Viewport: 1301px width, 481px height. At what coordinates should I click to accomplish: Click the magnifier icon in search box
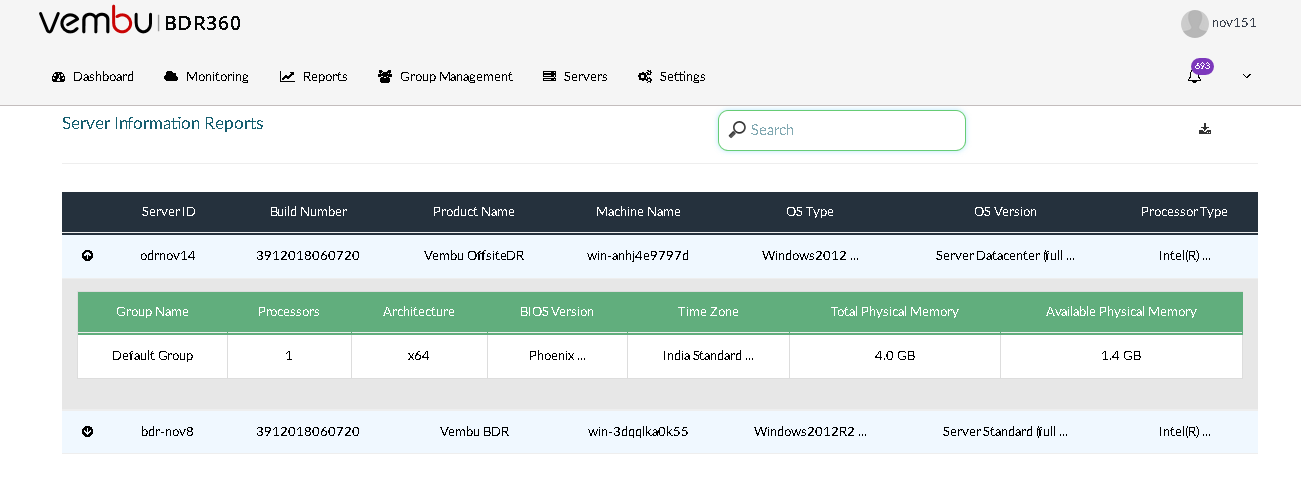[x=737, y=130]
